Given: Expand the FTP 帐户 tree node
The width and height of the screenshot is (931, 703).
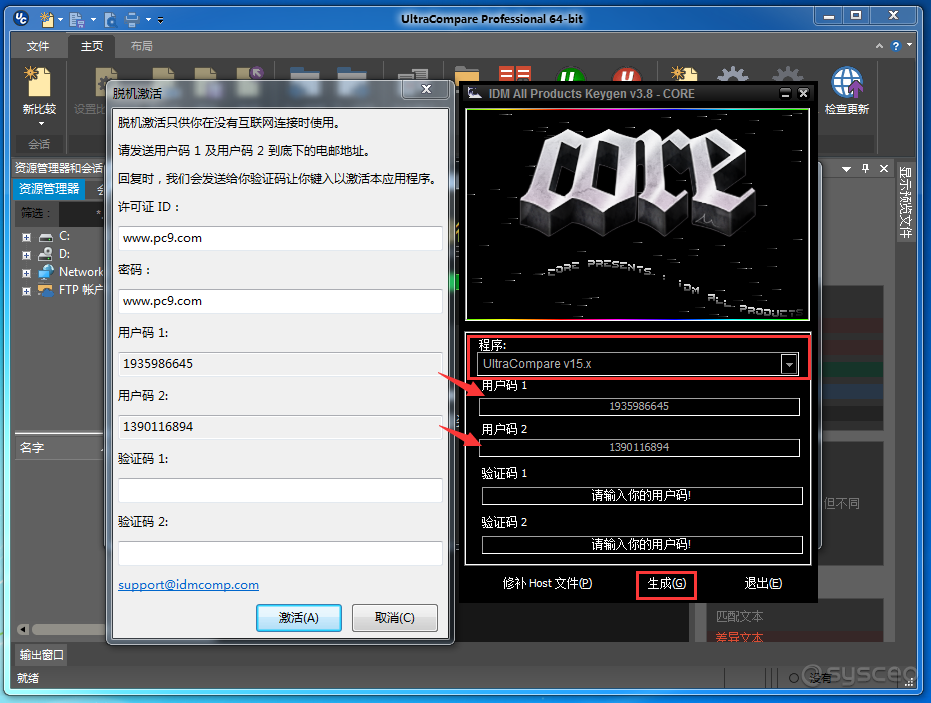Looking at the screenshot, I should (26, 292).
